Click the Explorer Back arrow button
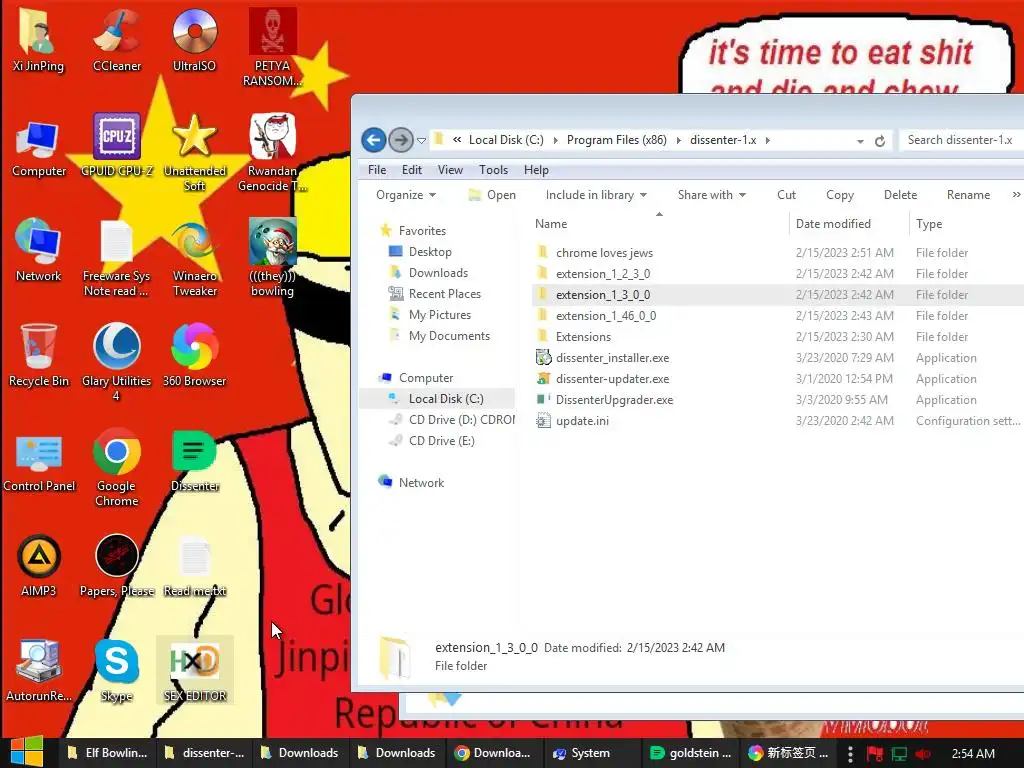 374,140
